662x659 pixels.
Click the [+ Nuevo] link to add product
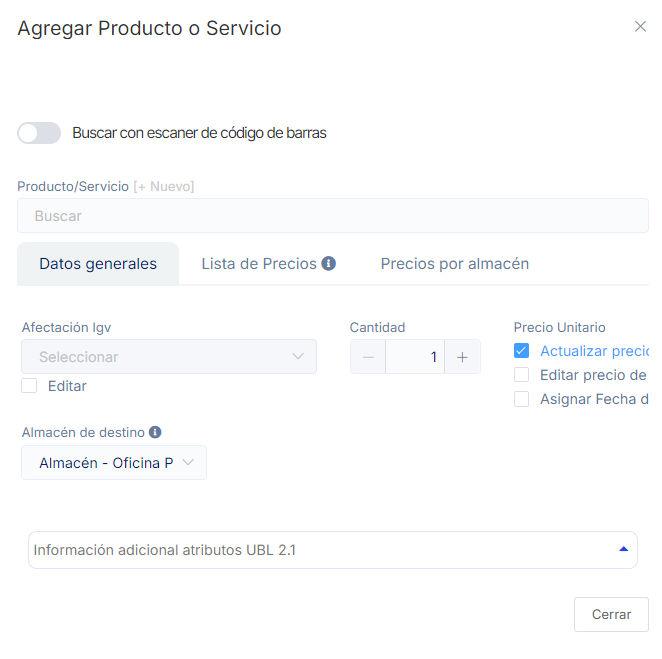coord(164,186)
